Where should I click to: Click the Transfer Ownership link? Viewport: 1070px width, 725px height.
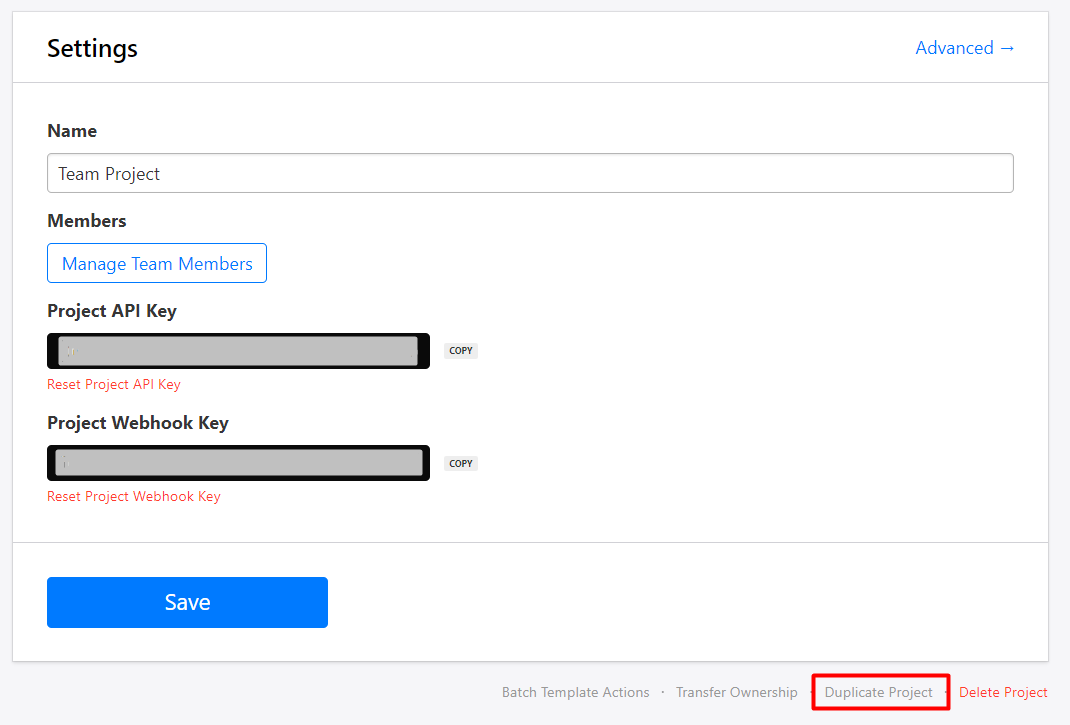[736, 692]
